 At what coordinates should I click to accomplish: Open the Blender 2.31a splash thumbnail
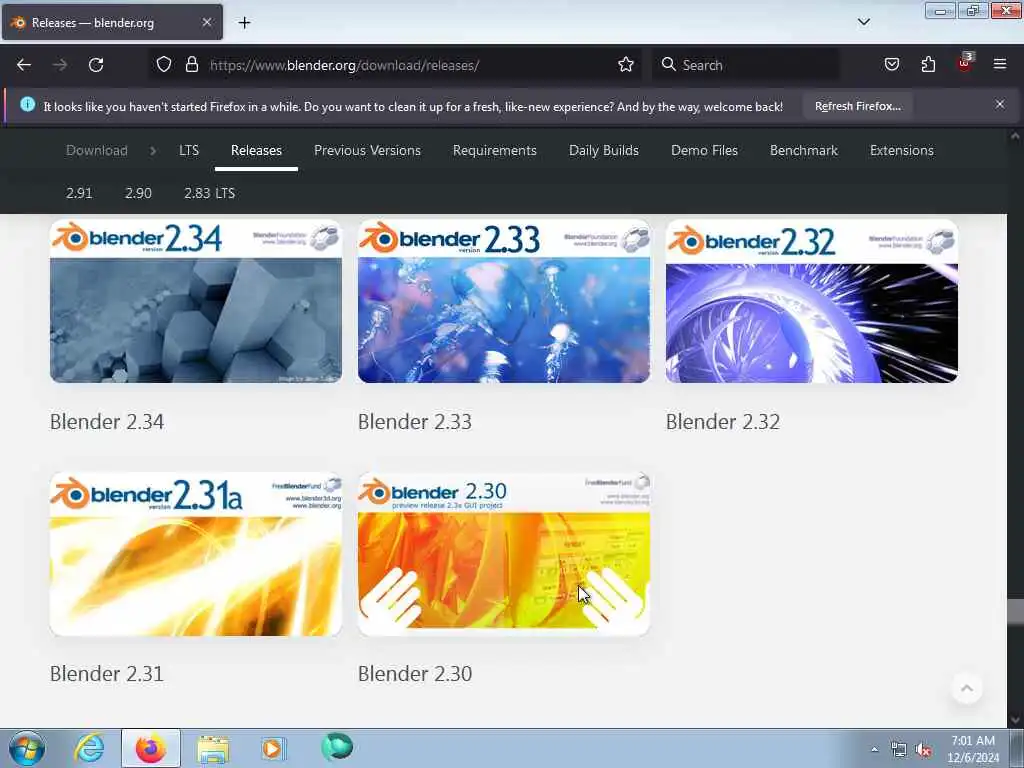196,554
